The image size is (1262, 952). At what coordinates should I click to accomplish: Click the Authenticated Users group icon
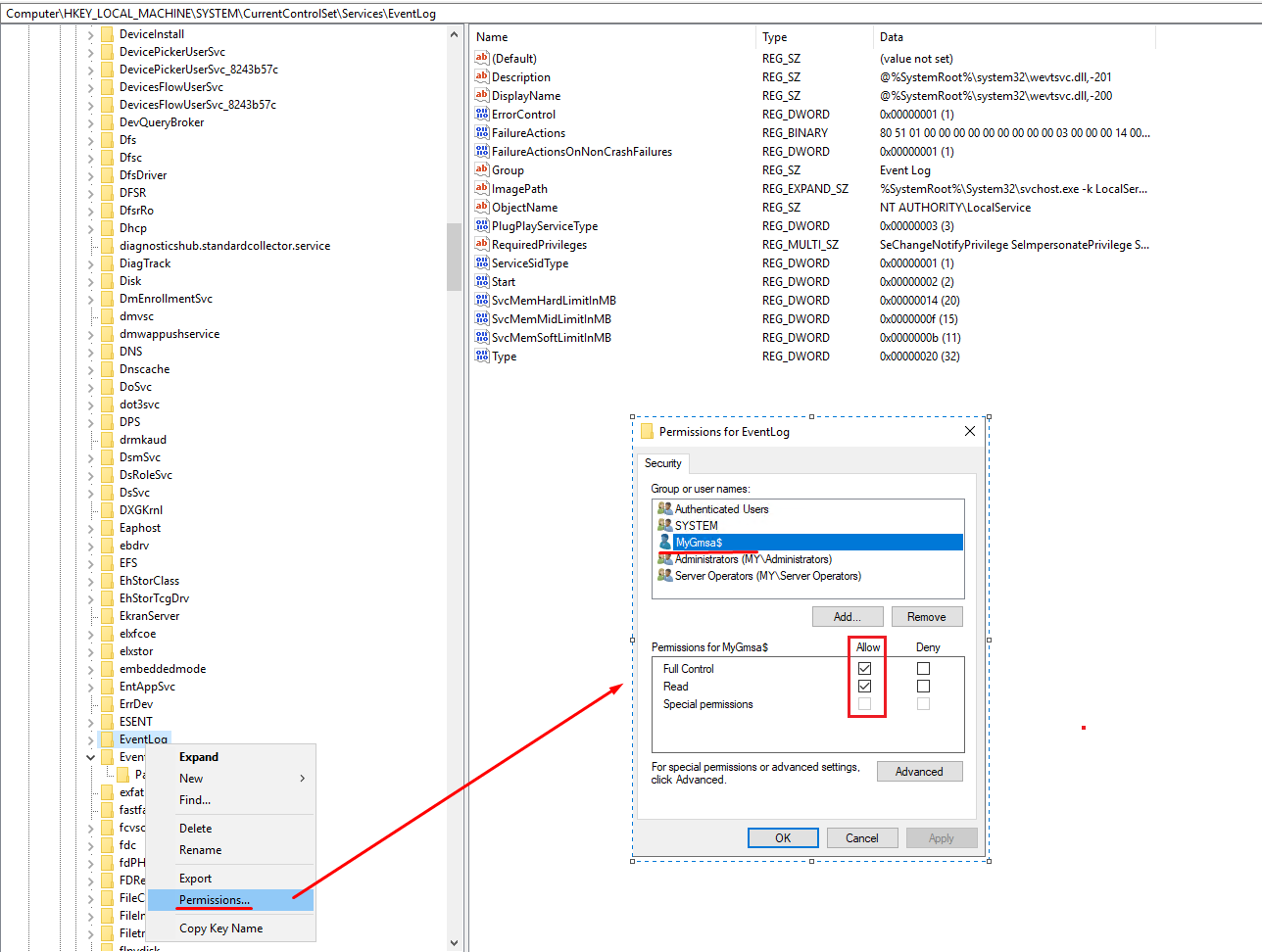pyautogui.click(x=665, y=509)
